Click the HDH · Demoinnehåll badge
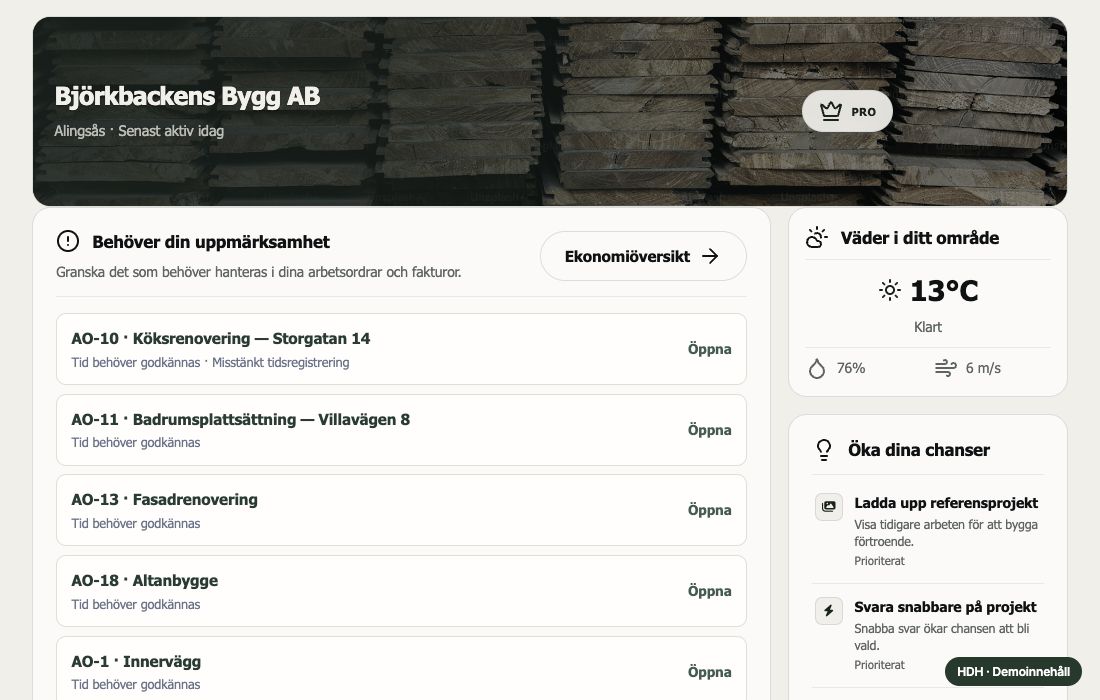 1013,672
